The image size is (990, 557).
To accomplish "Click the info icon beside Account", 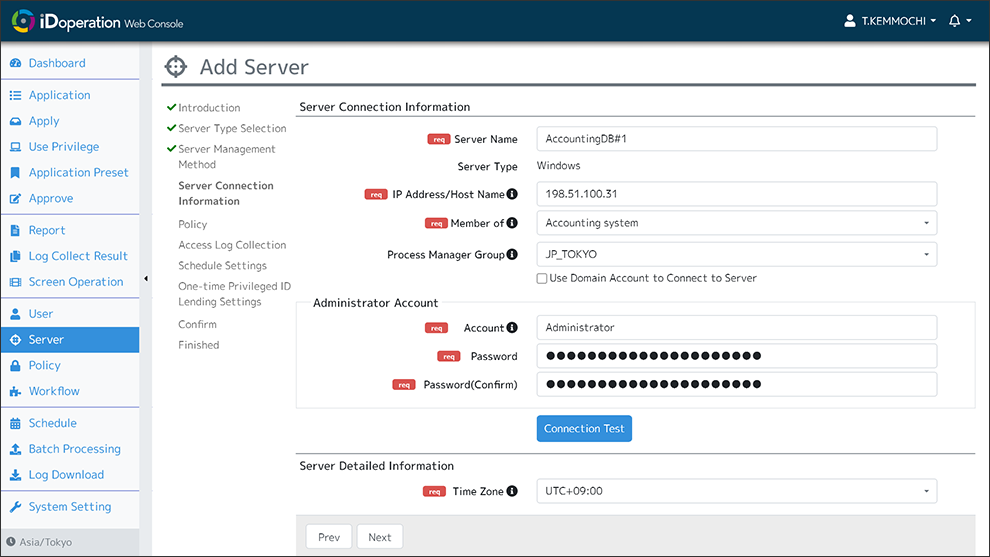I will point(512,327).
